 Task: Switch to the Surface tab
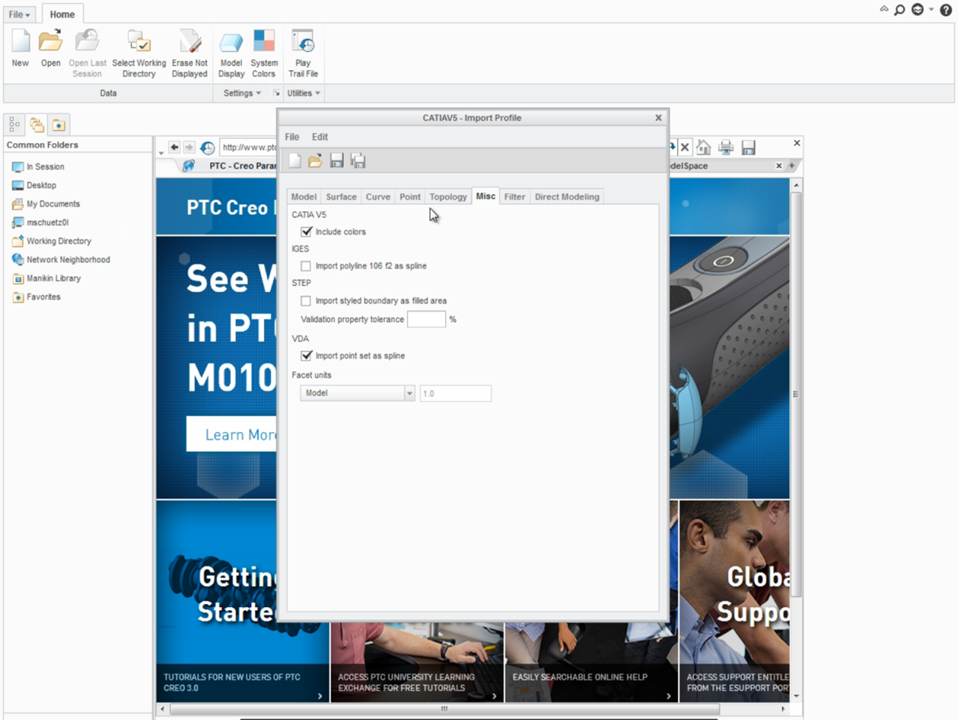(341, 197)
